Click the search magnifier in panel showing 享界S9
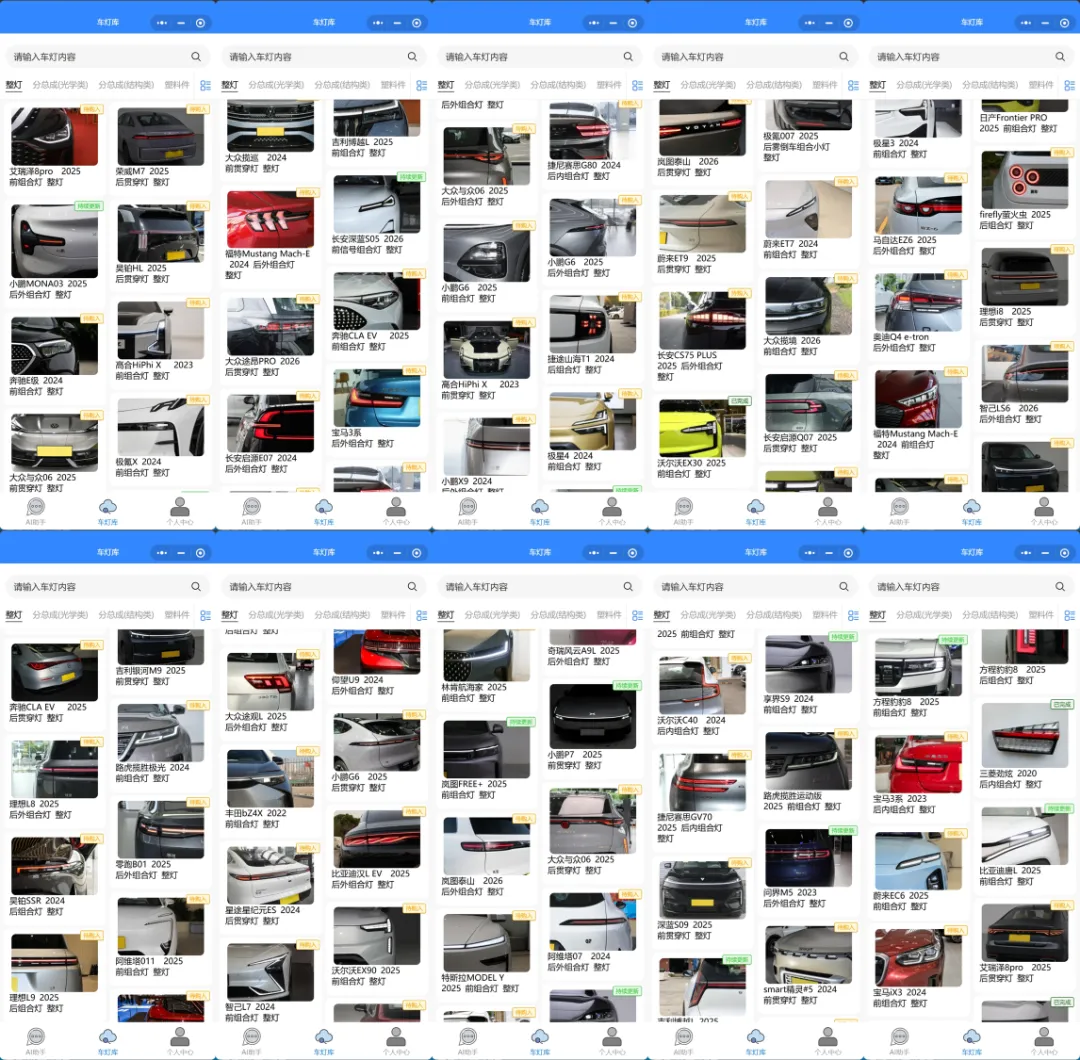Viewport: 1080px width, 1060px height. (844, 586)
